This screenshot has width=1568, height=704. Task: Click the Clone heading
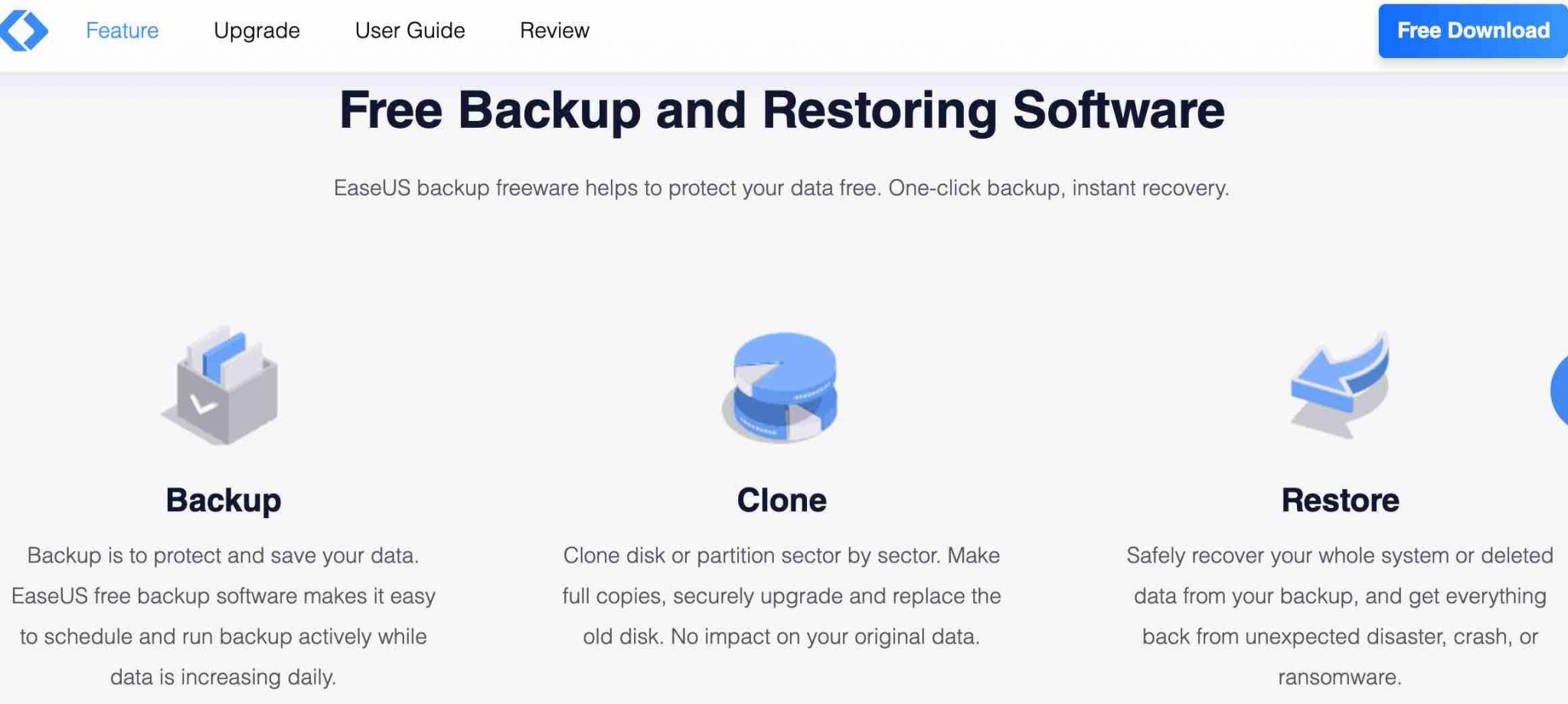[x=781, y=501]
